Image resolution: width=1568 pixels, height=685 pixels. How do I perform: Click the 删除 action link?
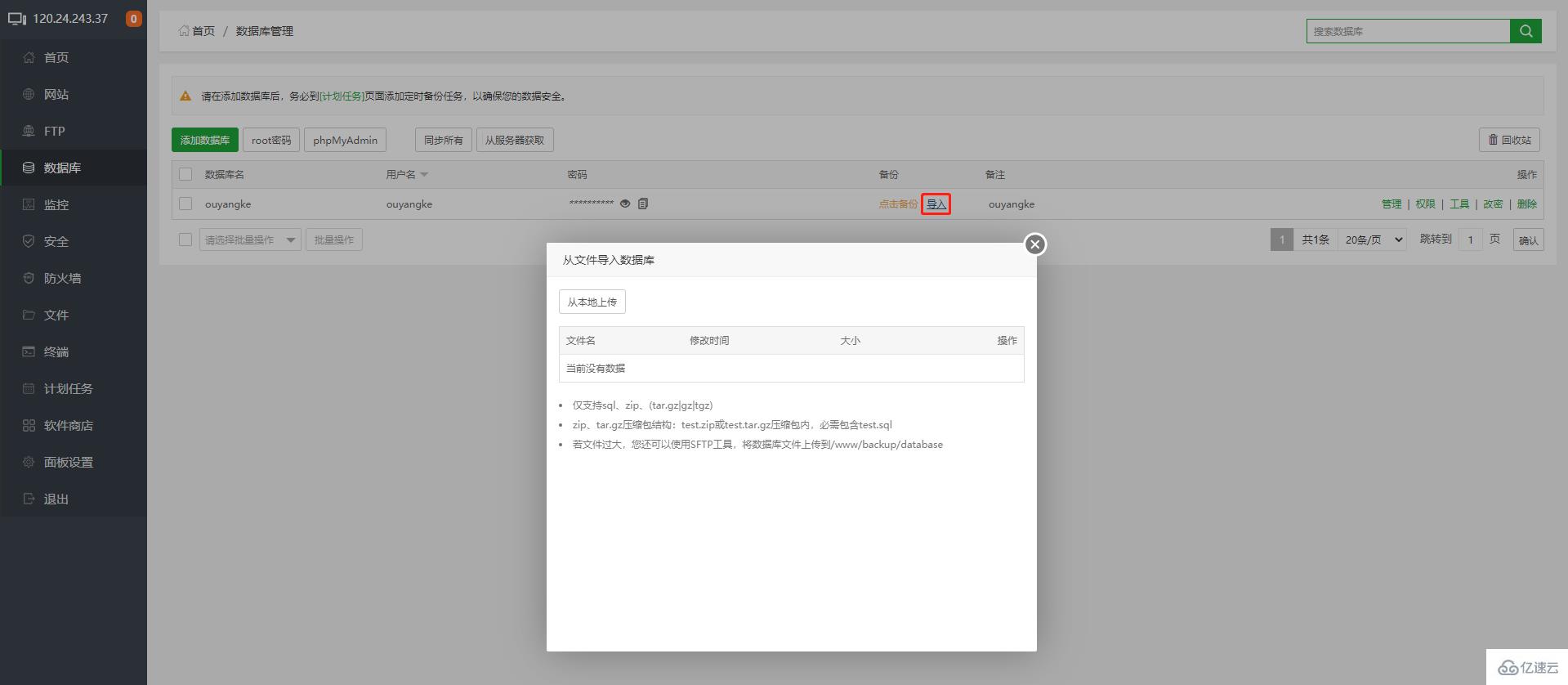(x=1527, y=204)
